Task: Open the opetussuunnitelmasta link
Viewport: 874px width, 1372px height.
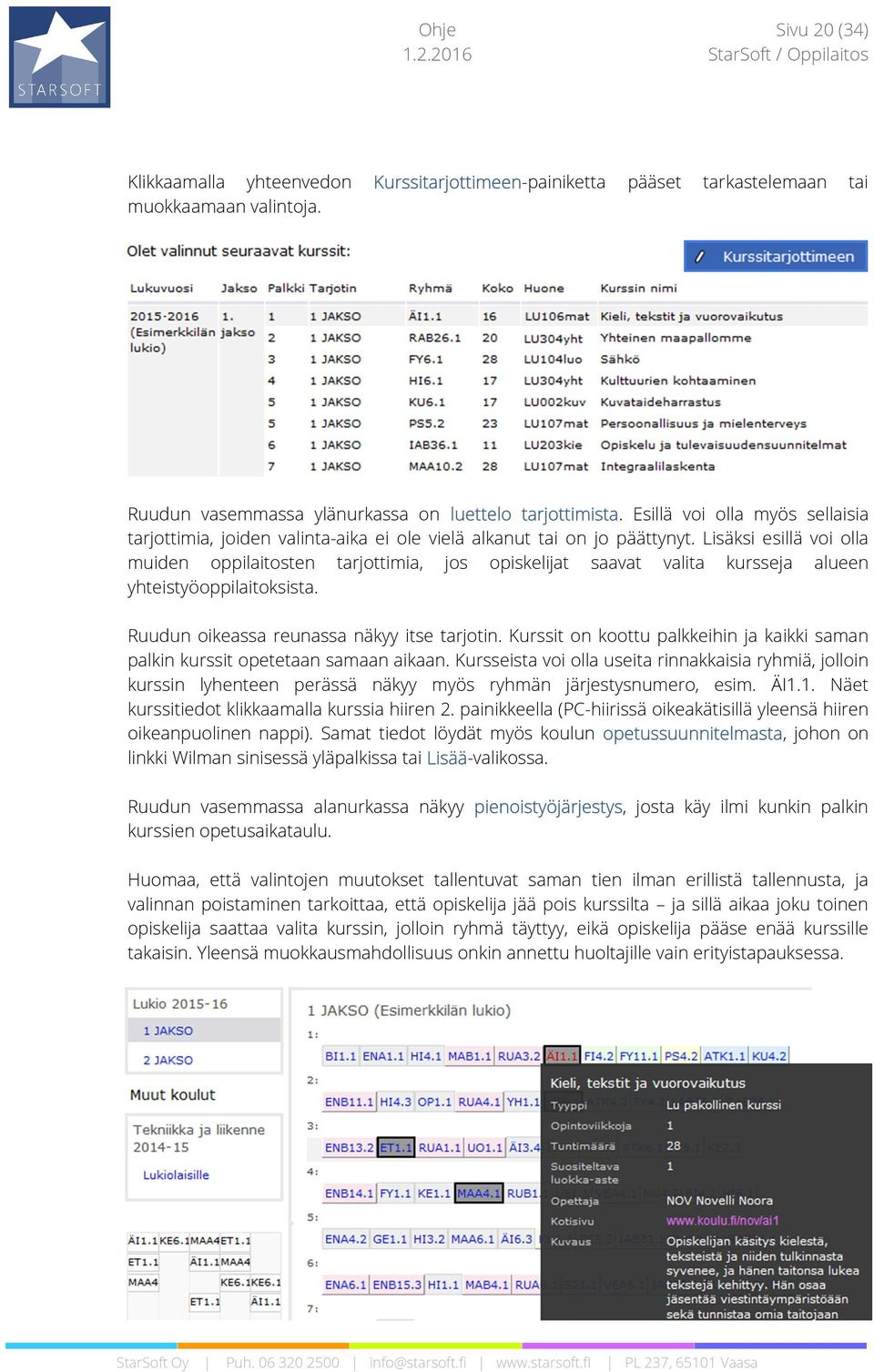Action: (692, 734)
